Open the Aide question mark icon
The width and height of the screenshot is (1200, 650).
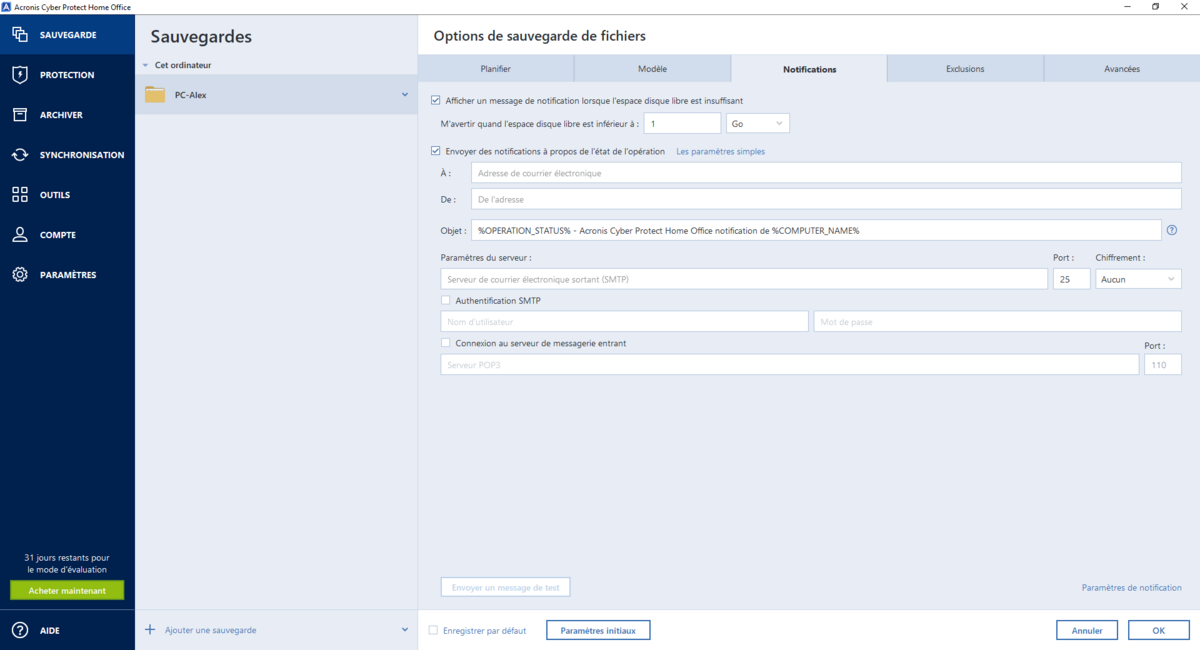tap(20, 630)
